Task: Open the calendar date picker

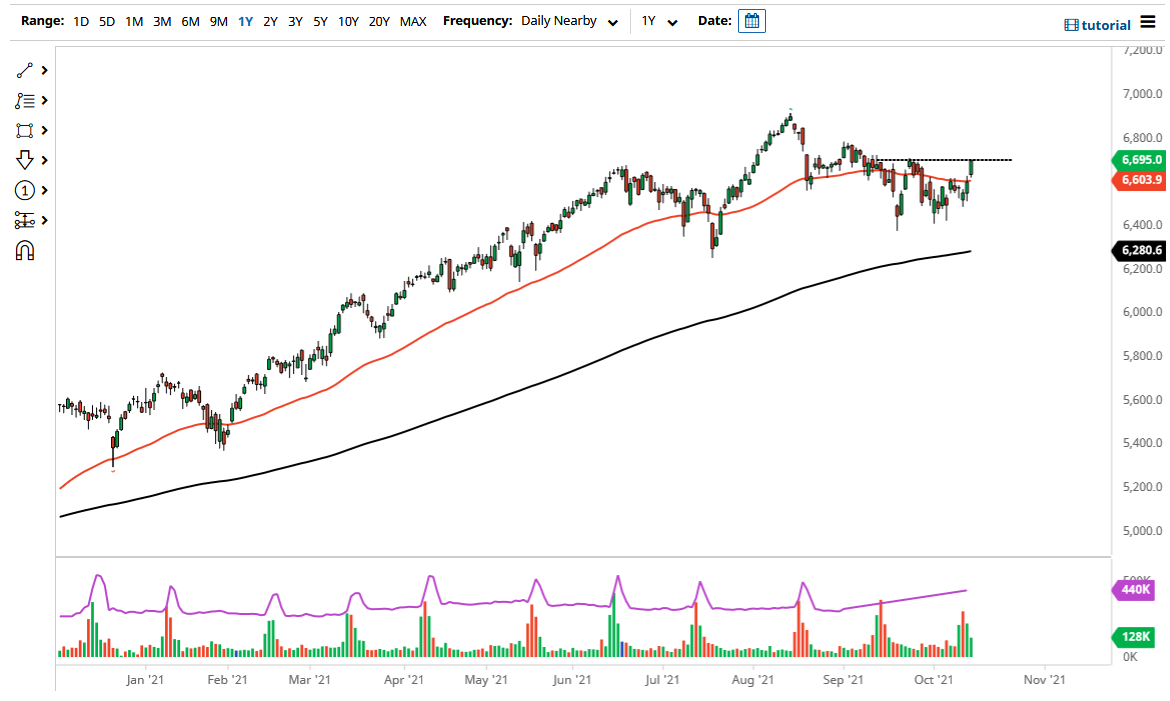Action: pos(750,20)
